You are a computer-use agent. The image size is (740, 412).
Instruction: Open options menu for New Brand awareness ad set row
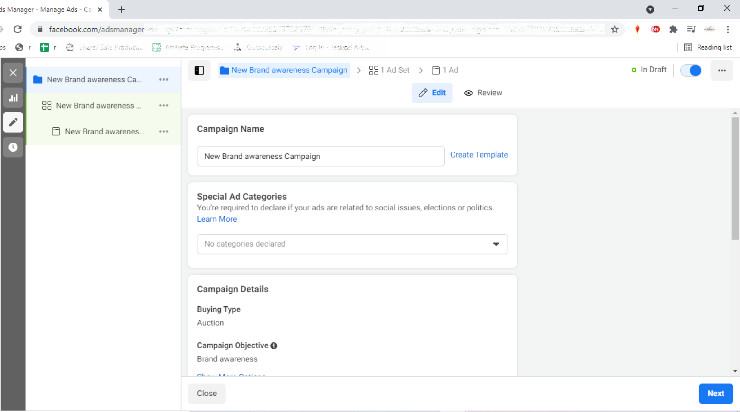pyautogui.click(x=164, y=106)
